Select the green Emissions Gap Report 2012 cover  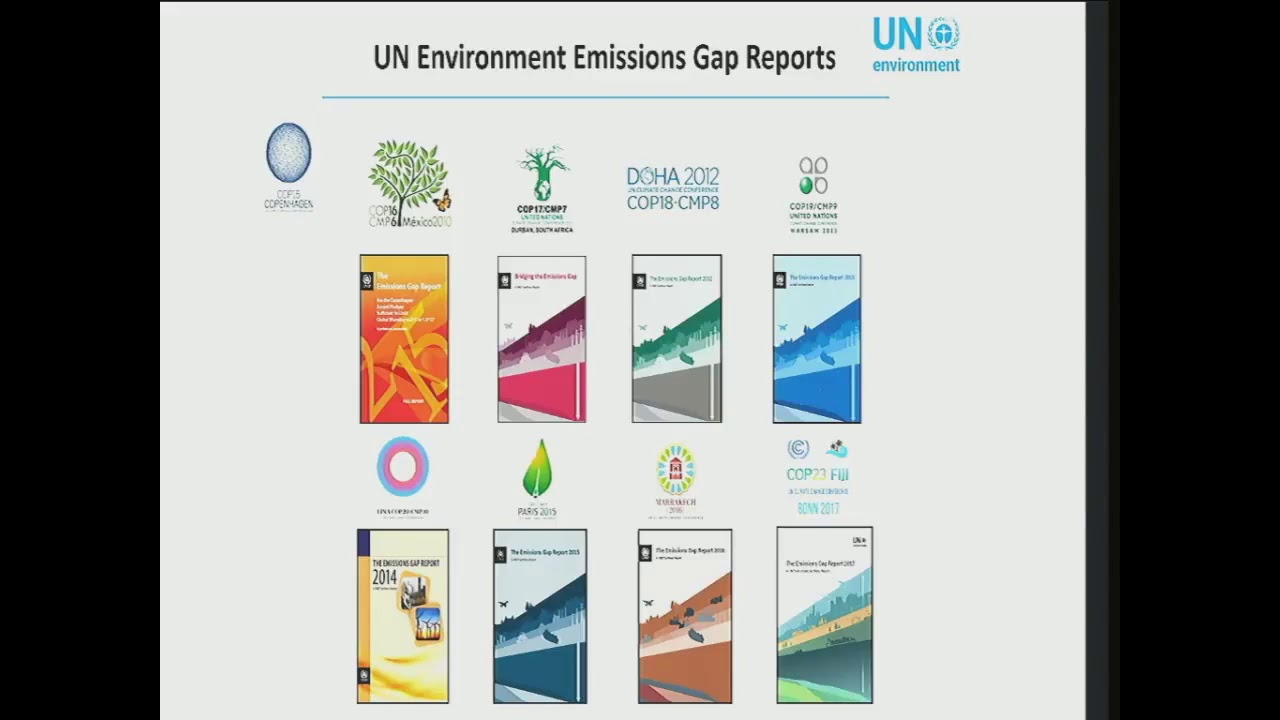pos(677,338)
